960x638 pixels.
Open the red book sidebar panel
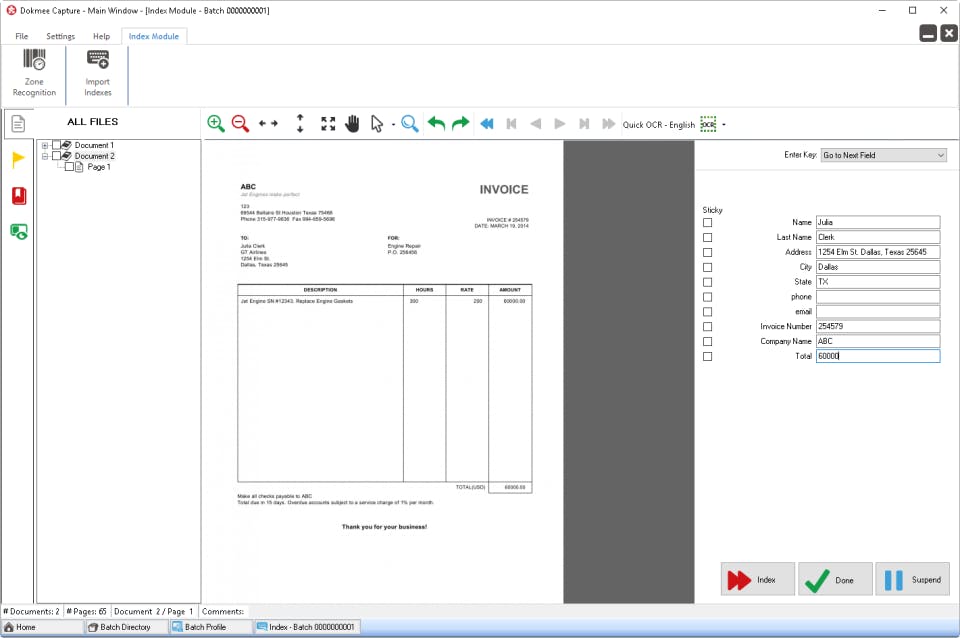tap(19, 196)
